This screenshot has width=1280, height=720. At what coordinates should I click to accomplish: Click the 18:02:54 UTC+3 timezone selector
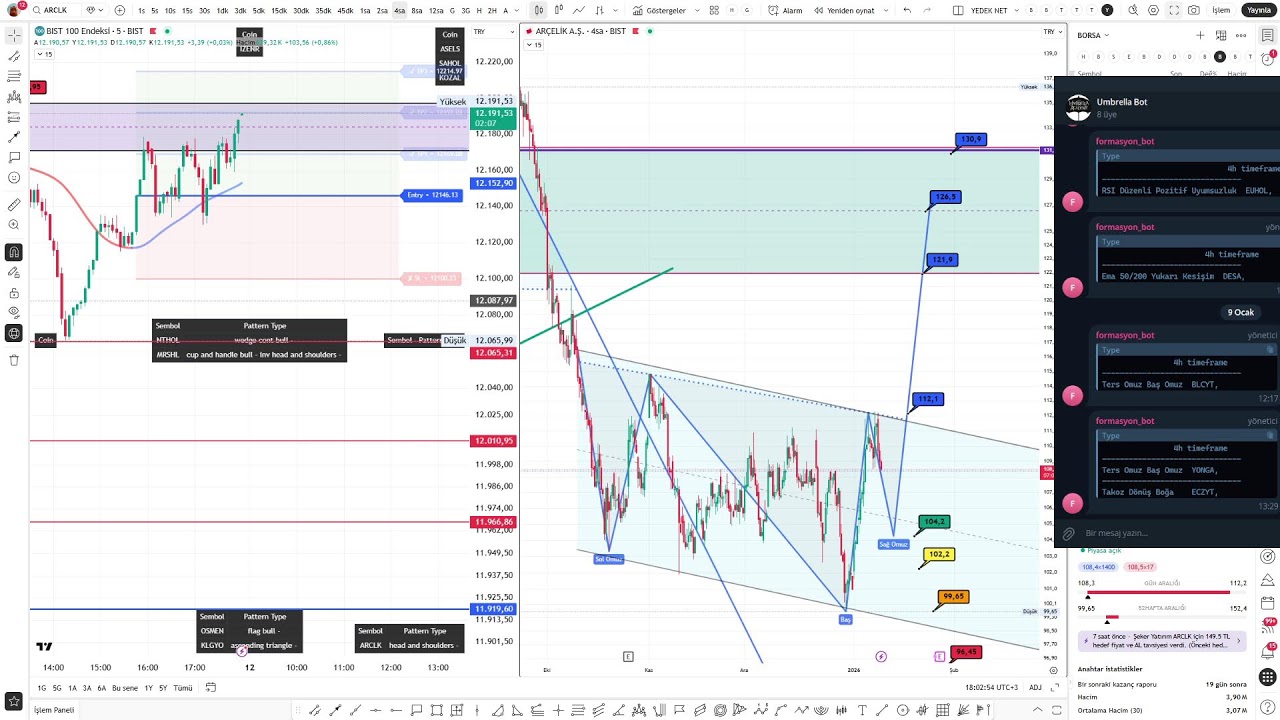(992, 687)
